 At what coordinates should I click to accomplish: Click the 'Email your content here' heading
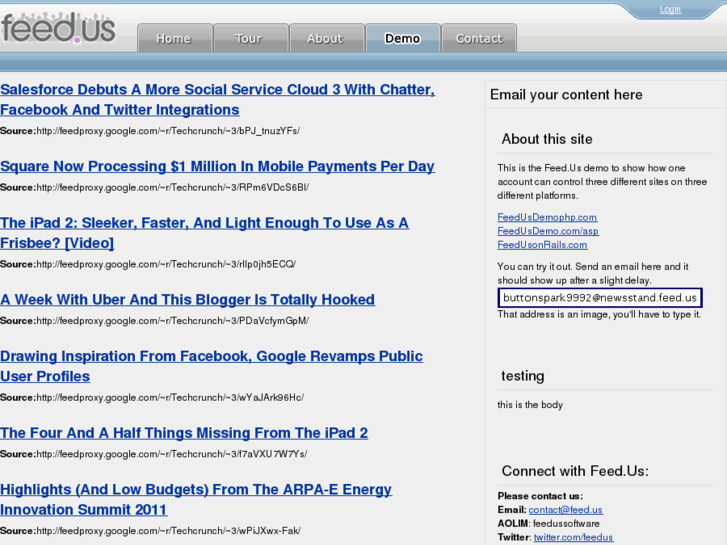tap(566, 95)
